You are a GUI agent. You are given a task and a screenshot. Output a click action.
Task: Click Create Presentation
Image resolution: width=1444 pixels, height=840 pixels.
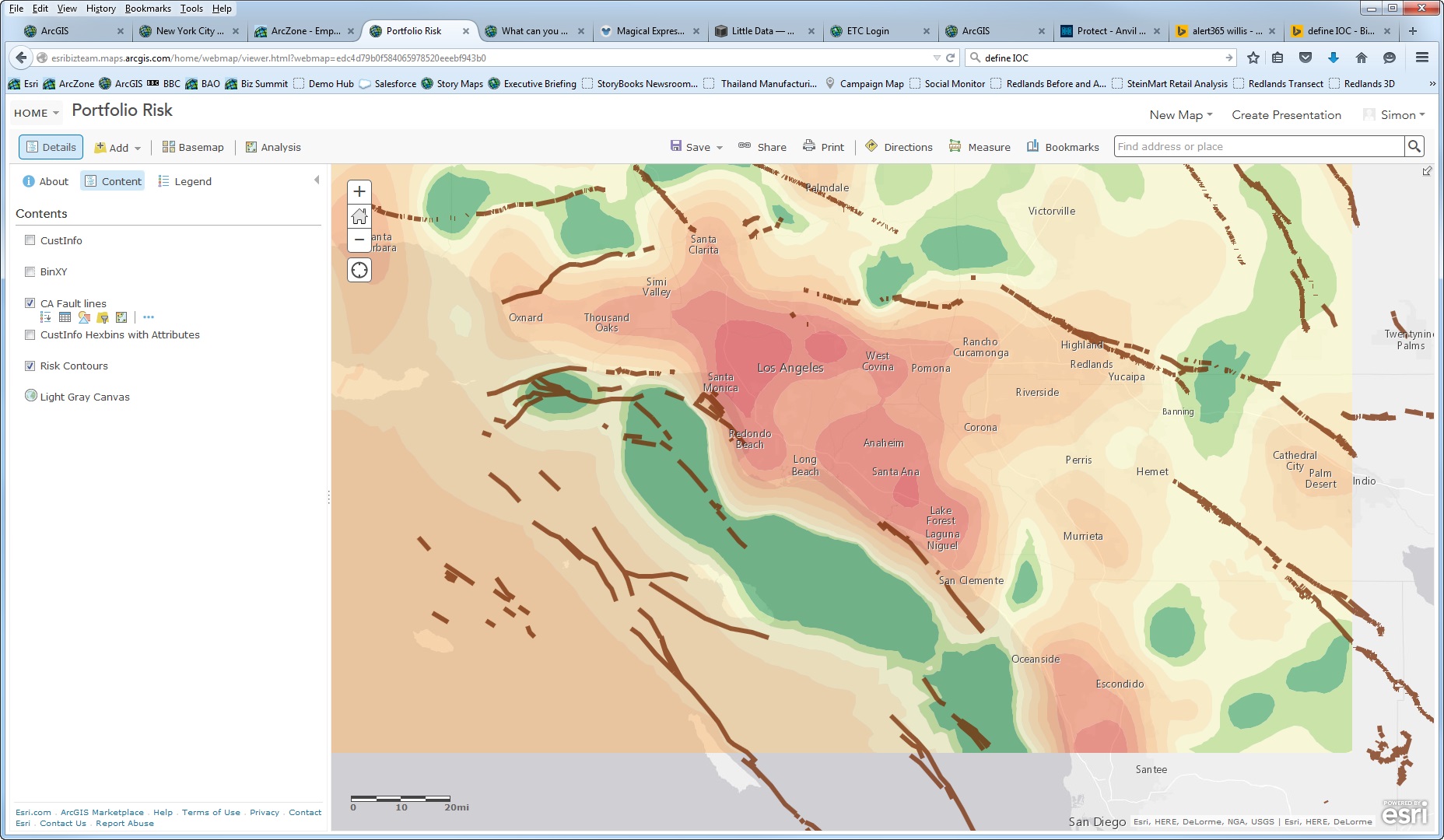point(1286,115)
